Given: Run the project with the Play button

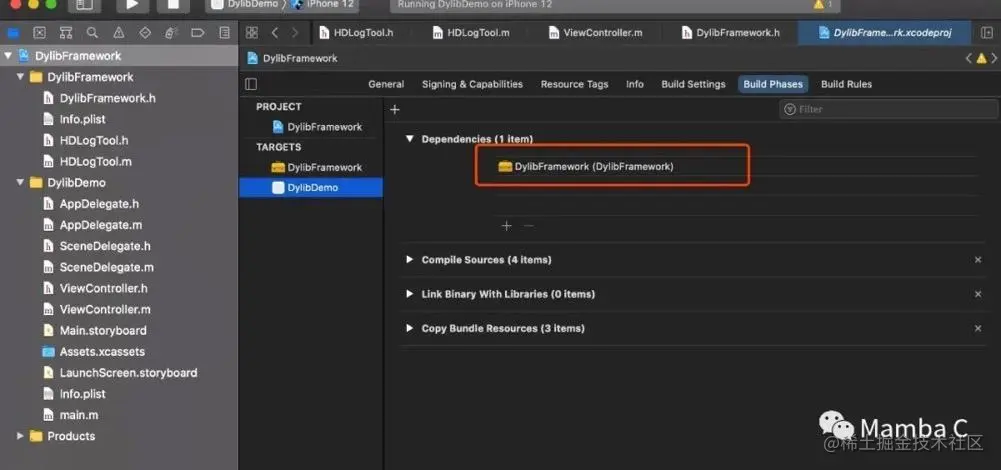Looking at the screenshot, I should pos(132,5).
